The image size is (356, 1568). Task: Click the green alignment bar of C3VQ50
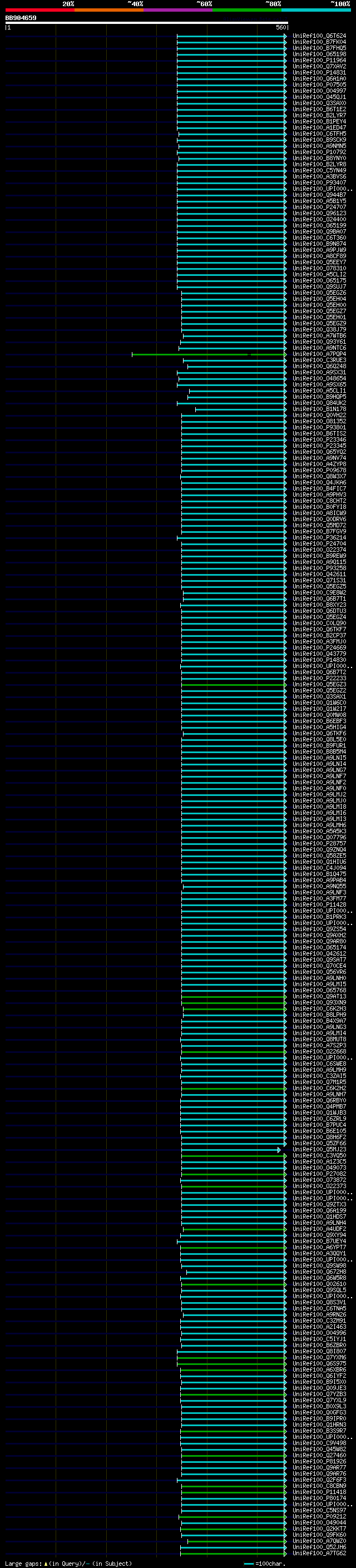(x=234, y=1155)
